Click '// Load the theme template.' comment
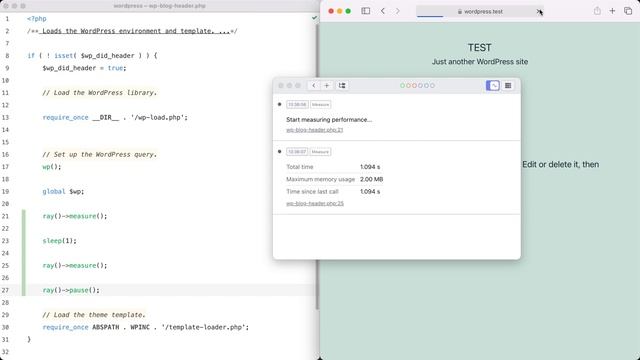 click(x=94, y=315)
